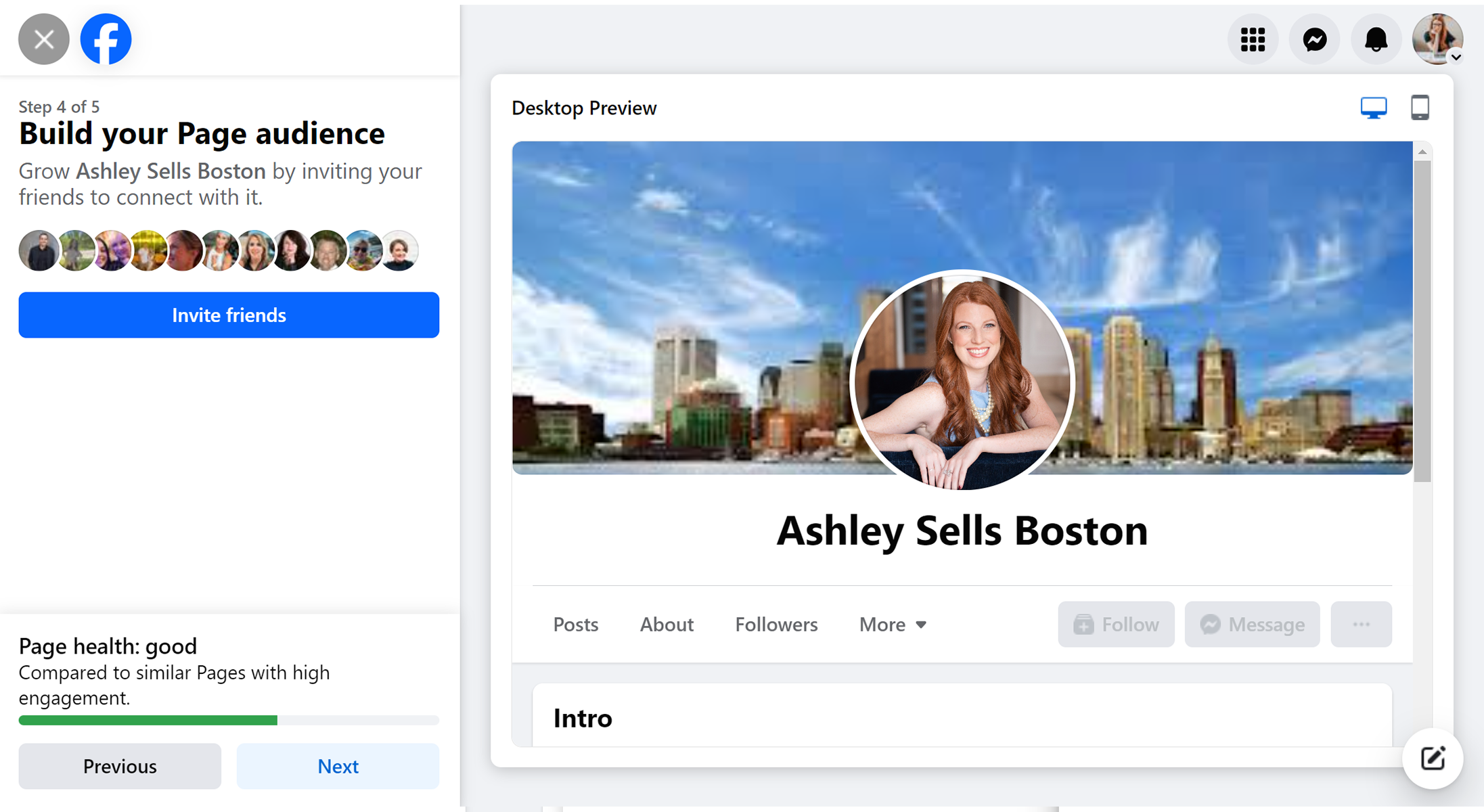Click the Follow button in preview
Screen dimensions: 1484x812
pyautogui.click(x=1116, y=624)
